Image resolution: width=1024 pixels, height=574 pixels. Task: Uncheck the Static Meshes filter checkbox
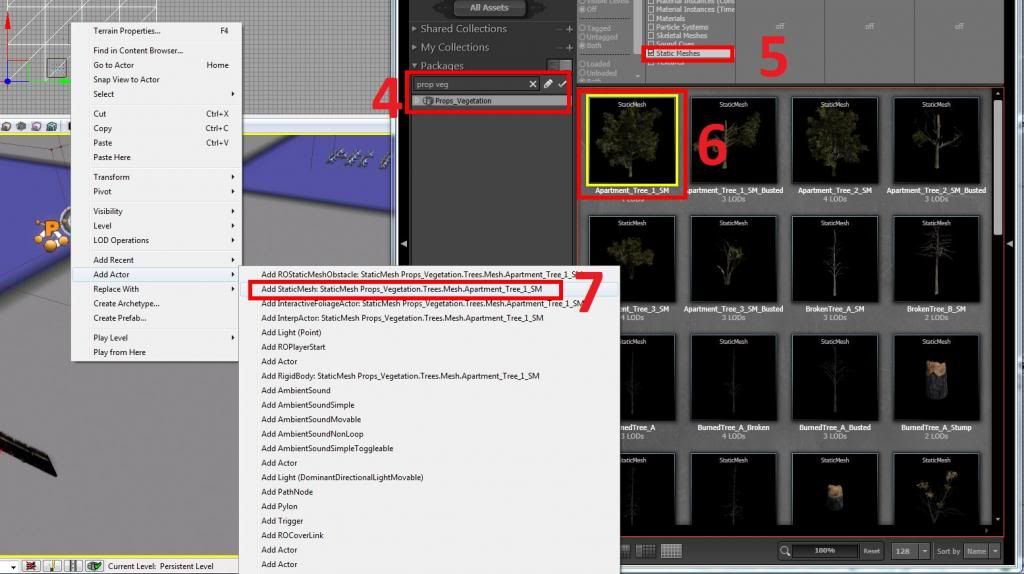(x=652, y=53)
